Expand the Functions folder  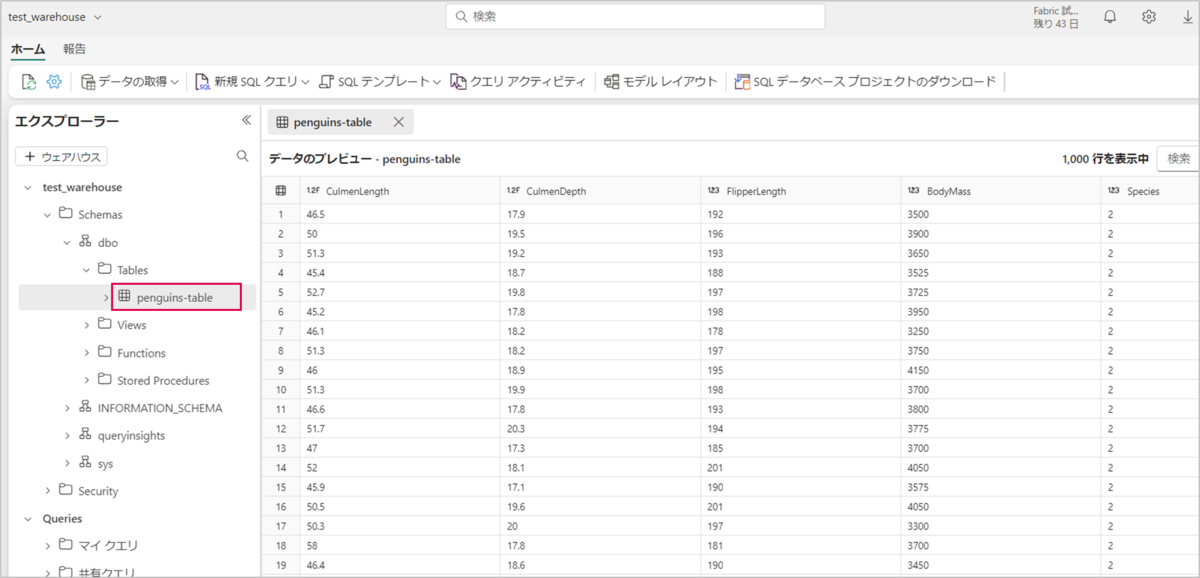86,353
